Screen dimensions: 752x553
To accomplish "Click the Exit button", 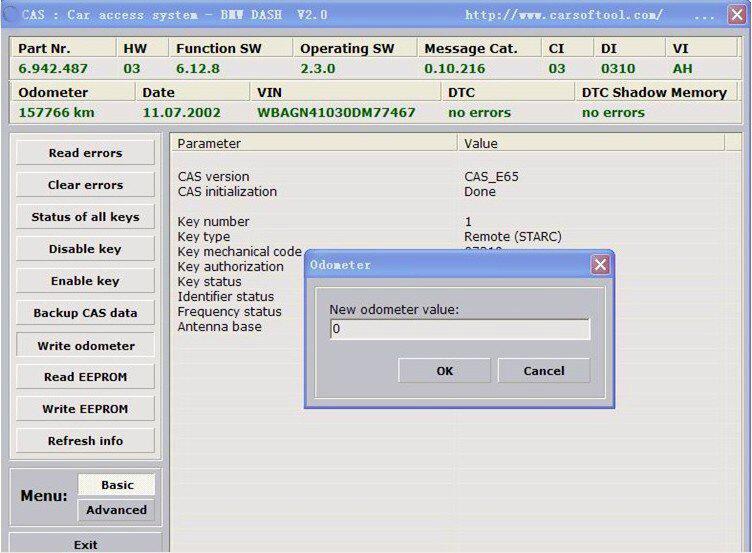I will click(x=85, y=544).
